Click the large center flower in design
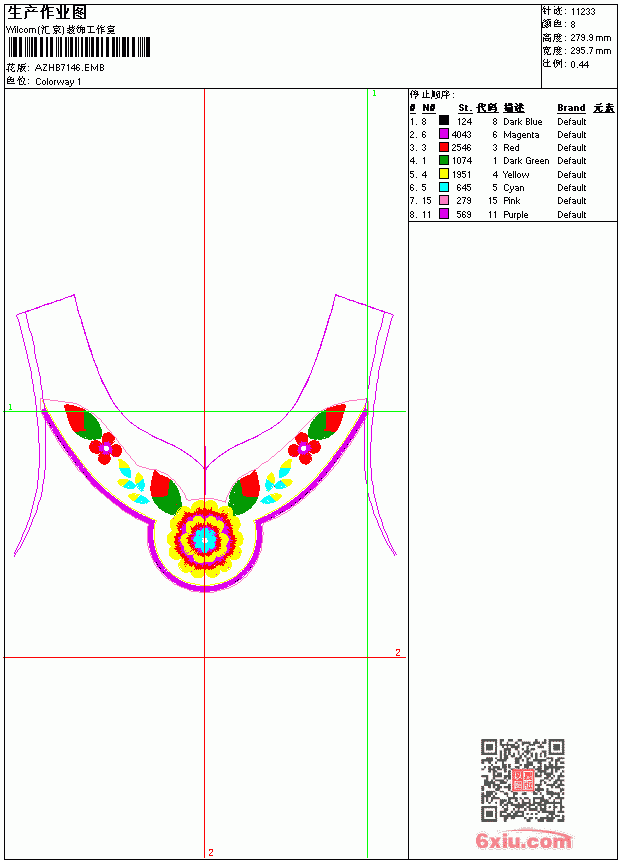This screenshot has height=860, width=620. [x=205, y=539]
